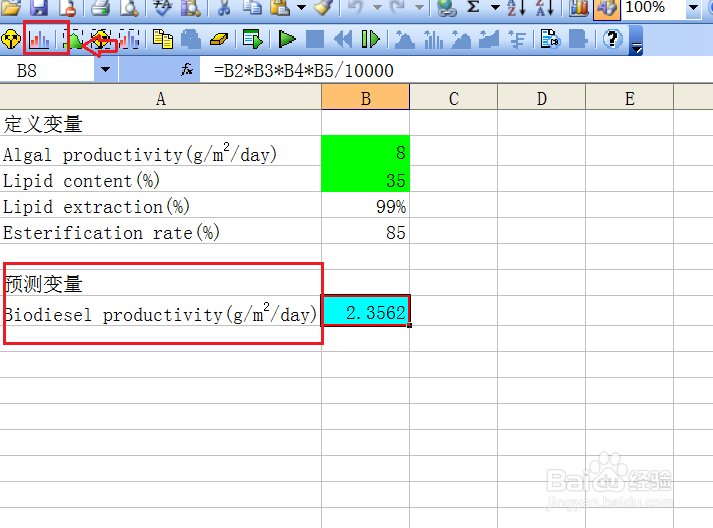Click the 100% zoom input box
Screen dimensions: 713x528
coord(653,8)
